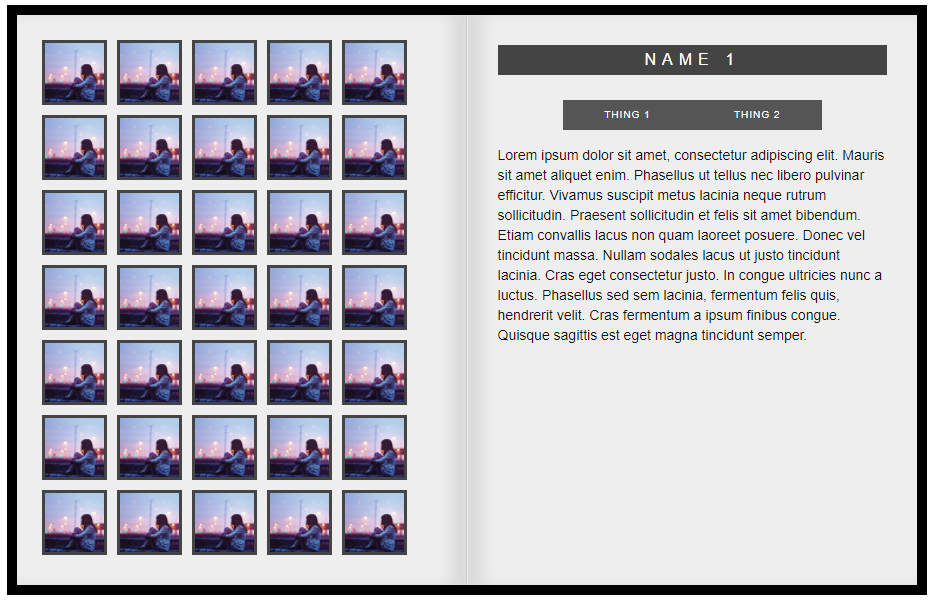Click the first thumbnail in row four
Image resolution: width=936 pixels, height=603 pixels.
click(75, 297)
